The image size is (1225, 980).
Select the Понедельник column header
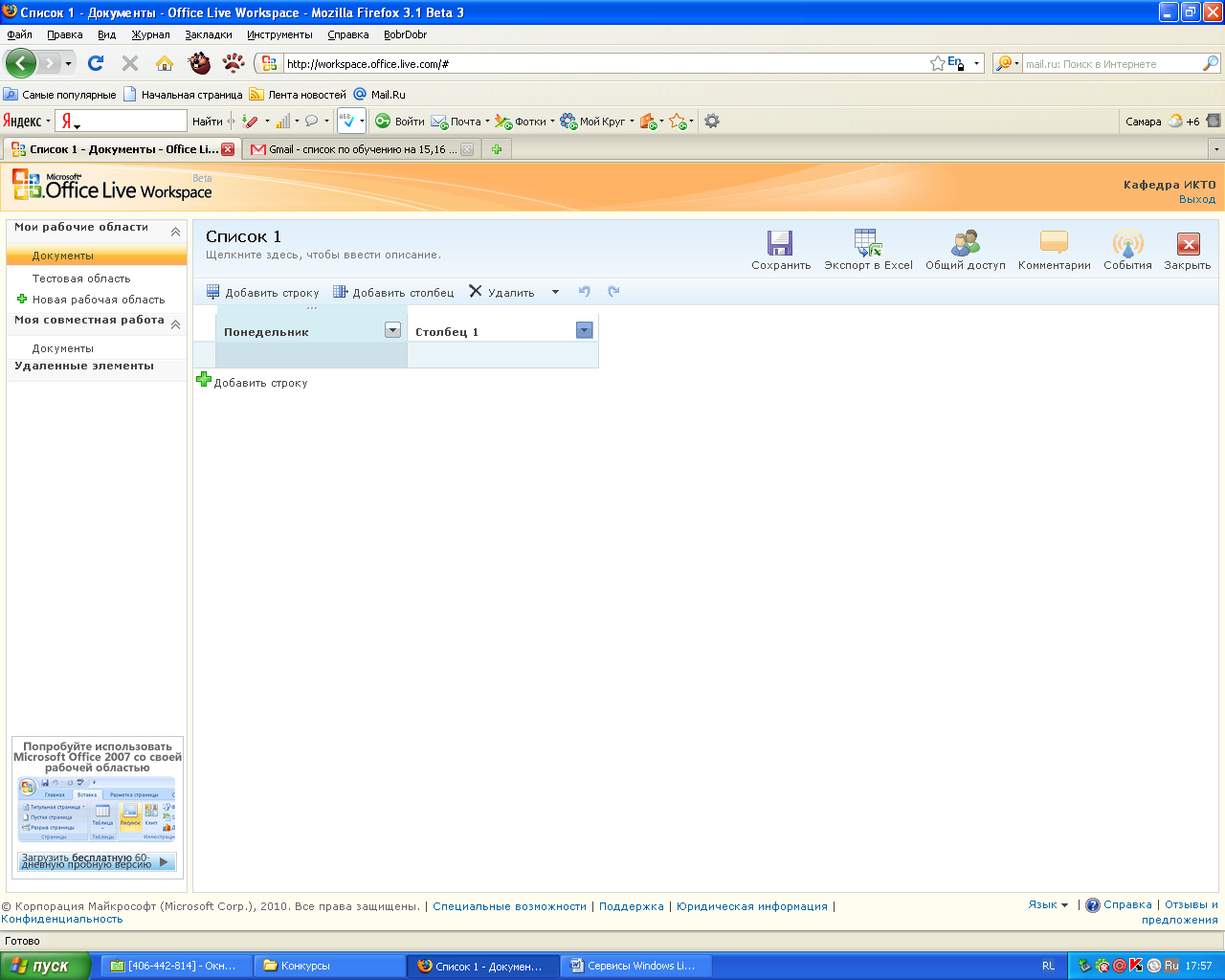[x=299, y=331]
